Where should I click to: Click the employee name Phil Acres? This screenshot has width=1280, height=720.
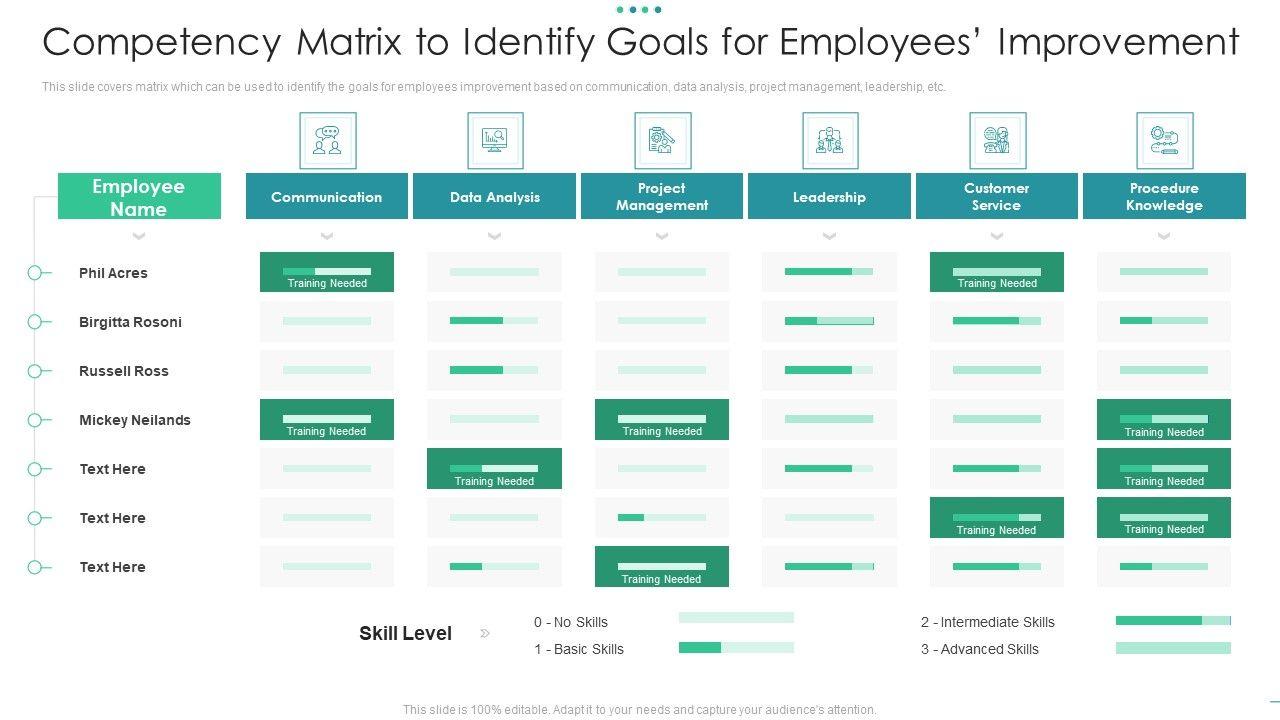coord(113,273)
